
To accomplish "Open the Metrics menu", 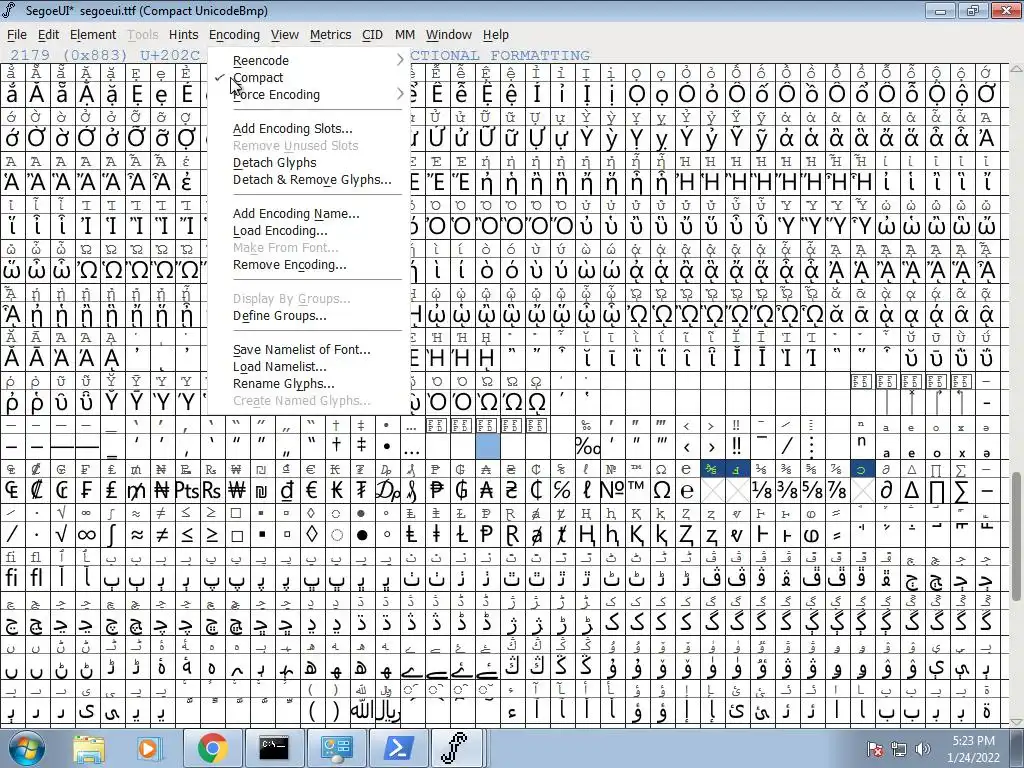I will coord(330,35).
